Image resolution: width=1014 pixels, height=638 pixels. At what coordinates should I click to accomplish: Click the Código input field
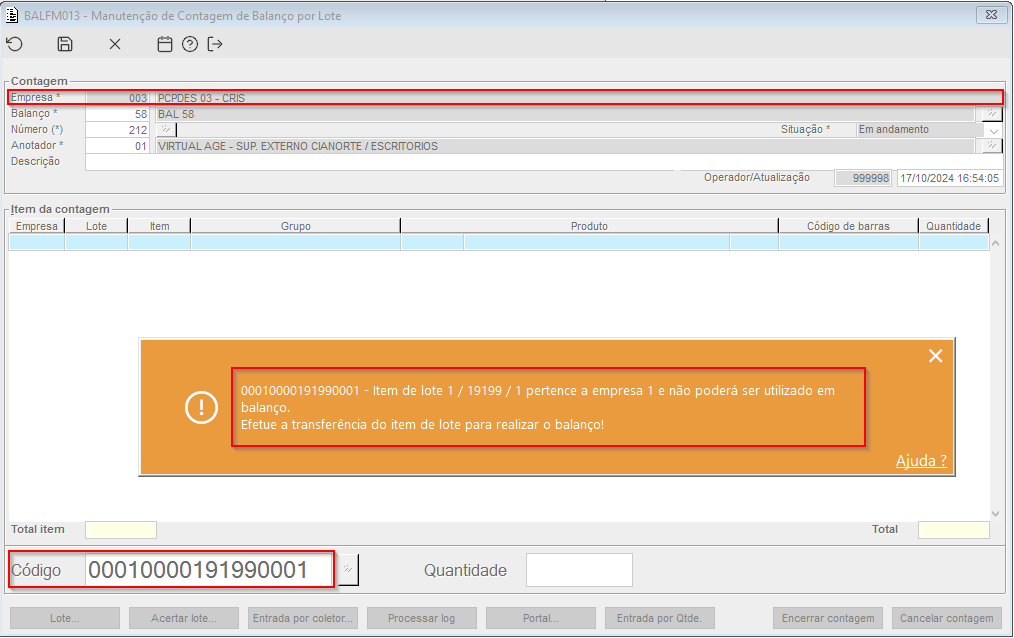point(210,569)
